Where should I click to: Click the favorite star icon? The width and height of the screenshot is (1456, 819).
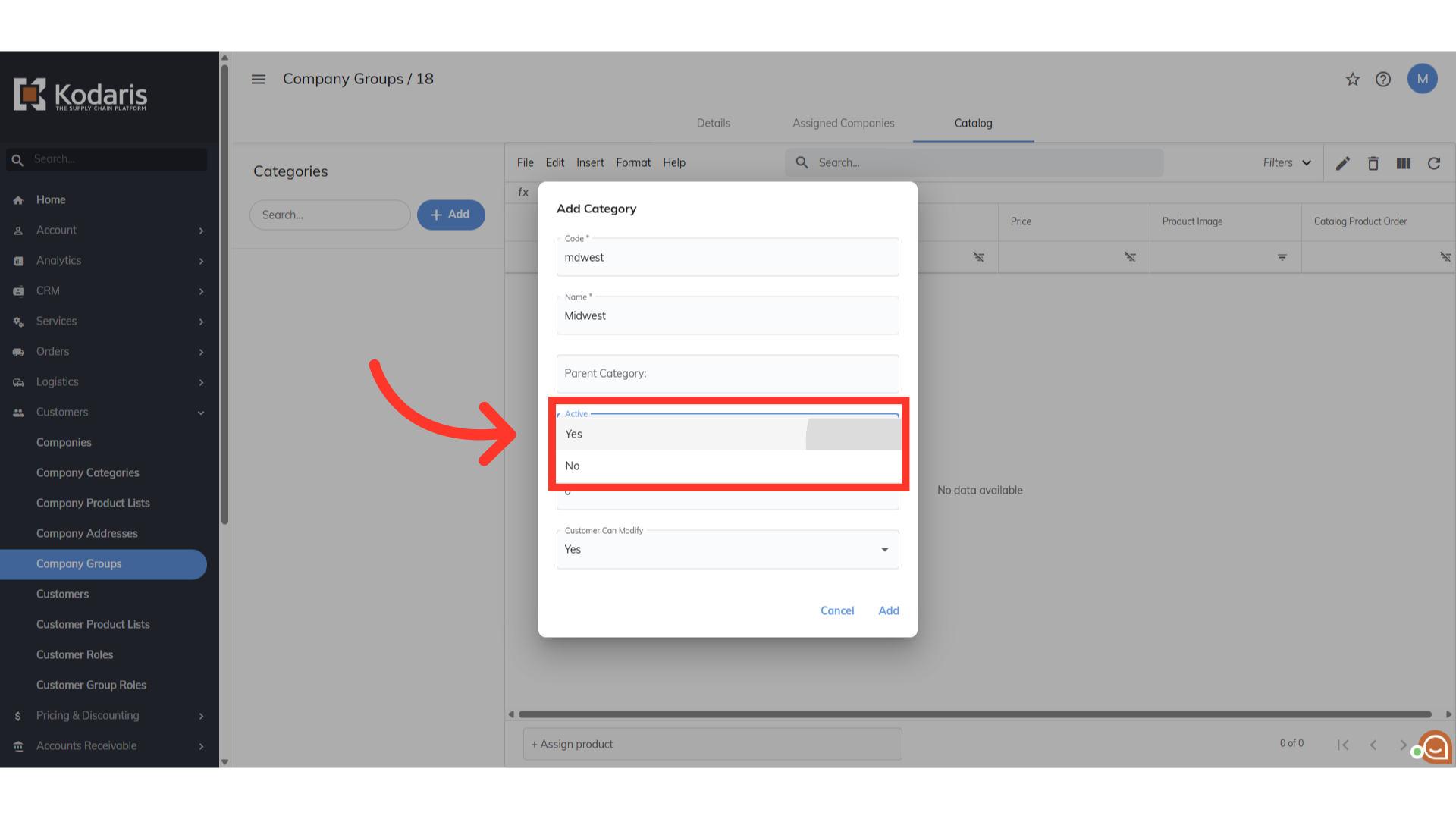(x=1353, y=79)
